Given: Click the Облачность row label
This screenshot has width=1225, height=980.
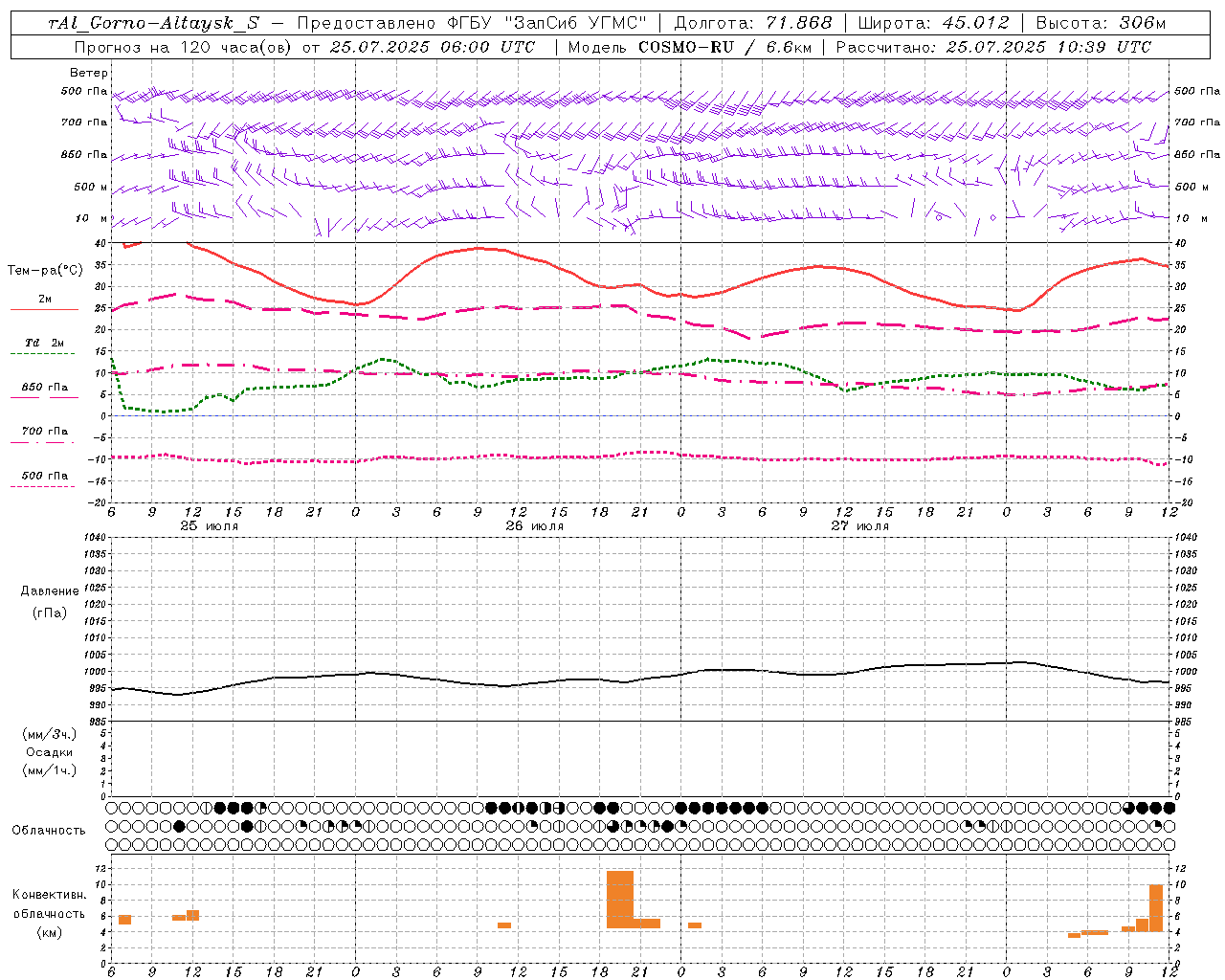Looking at the screenshot, I should pos(49,830).
